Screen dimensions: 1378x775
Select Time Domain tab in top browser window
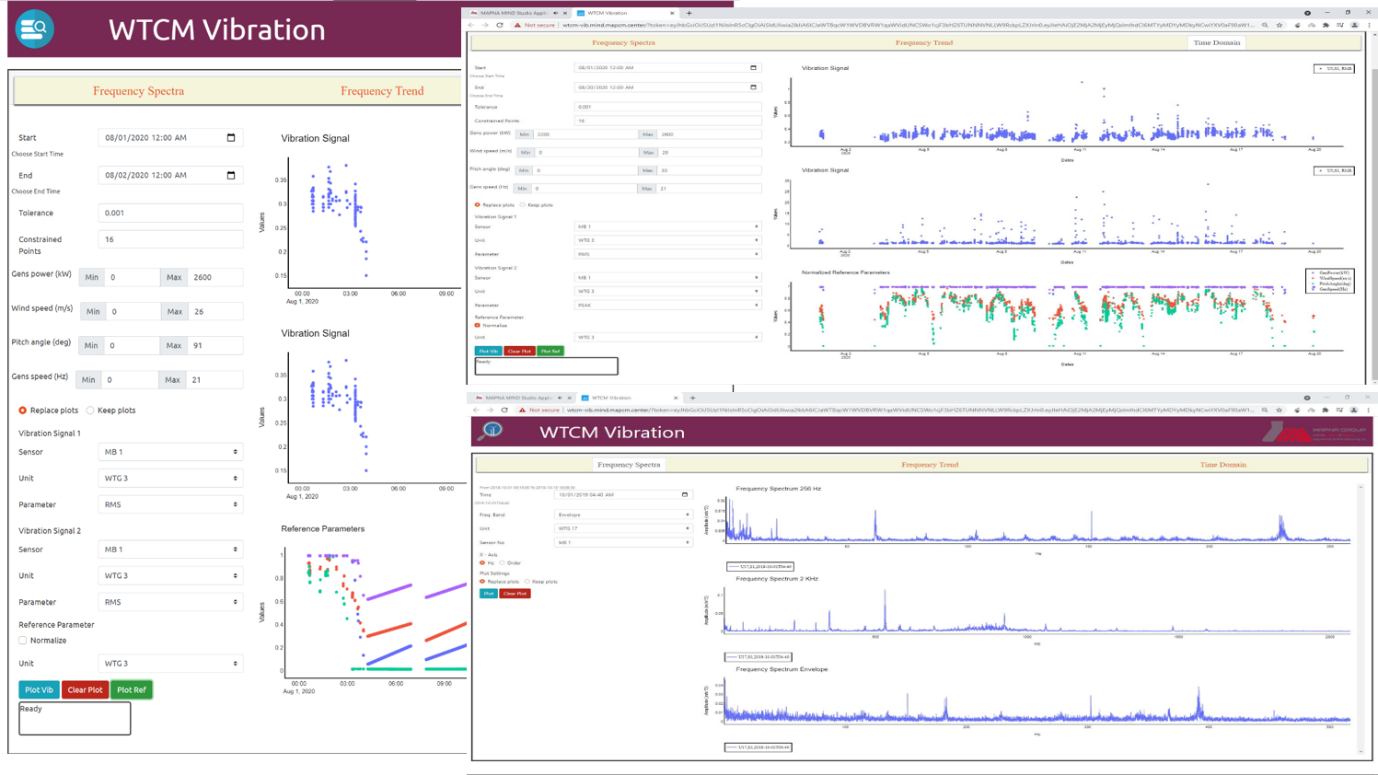point(1218,43)
